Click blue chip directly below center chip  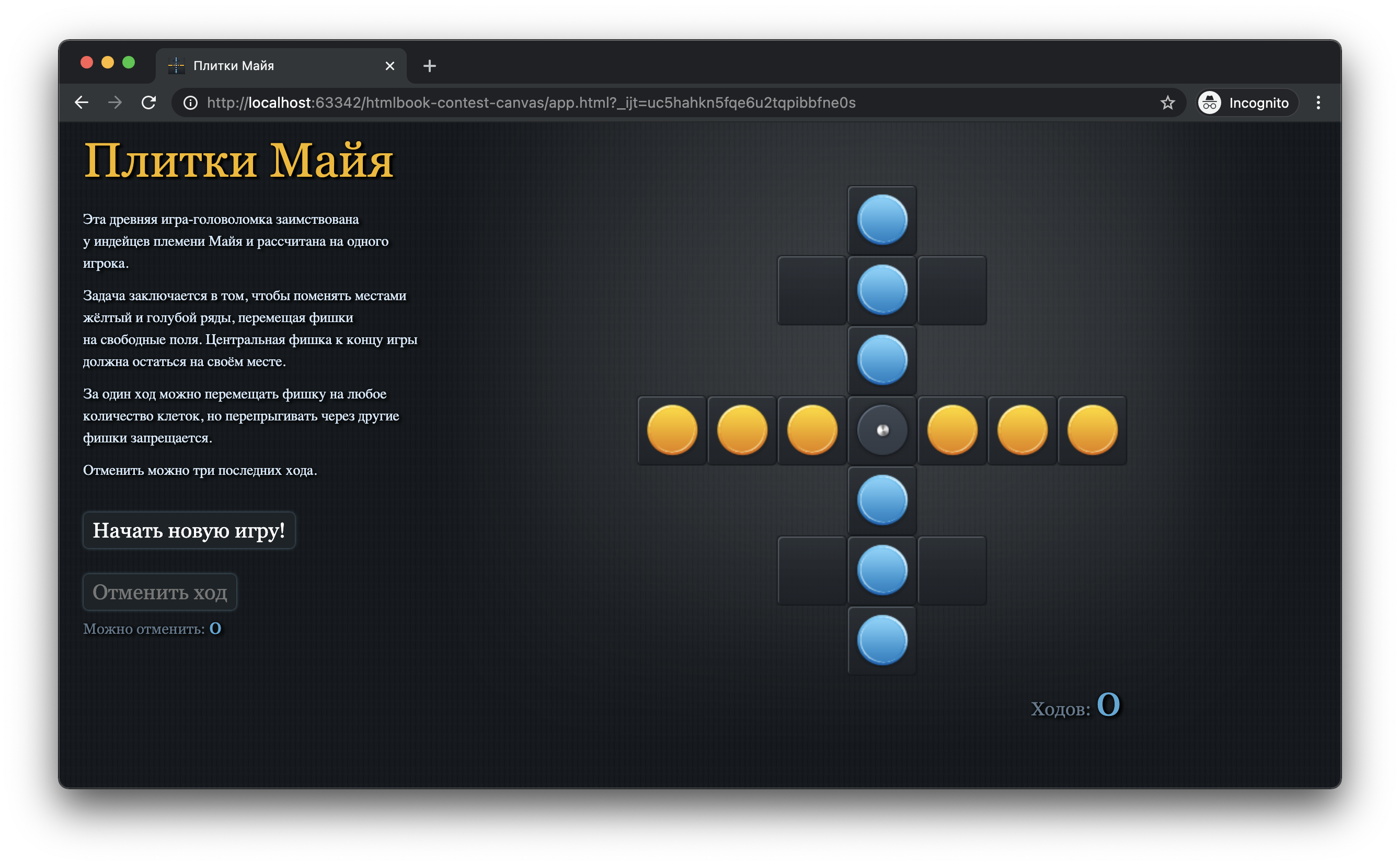coord(882,500)
